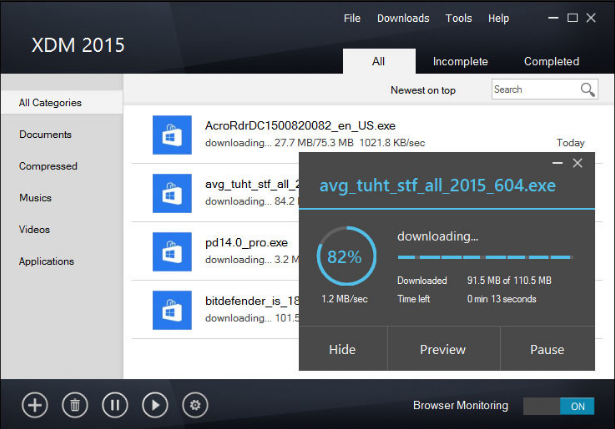Screen dimensions: 615x429
Task: Click the avg_tuht_stf_all_2015_604.exe dialog title
Action: point(437,185)
